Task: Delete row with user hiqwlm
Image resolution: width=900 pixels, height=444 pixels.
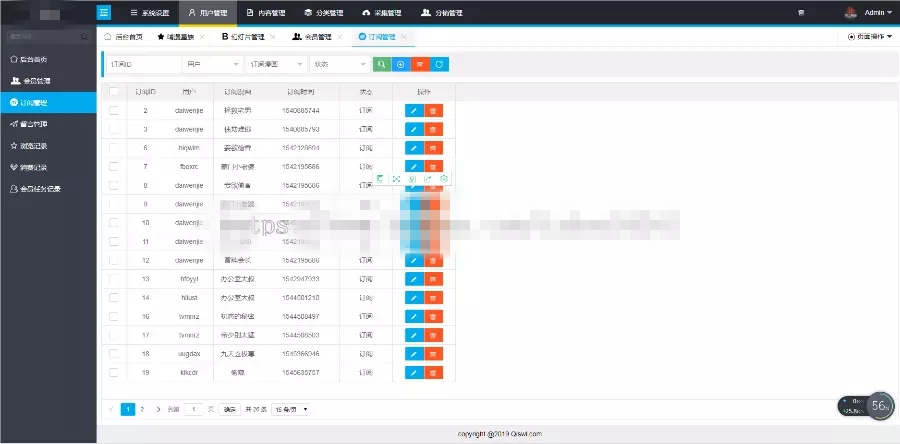Action: click(x=433, y=148)
